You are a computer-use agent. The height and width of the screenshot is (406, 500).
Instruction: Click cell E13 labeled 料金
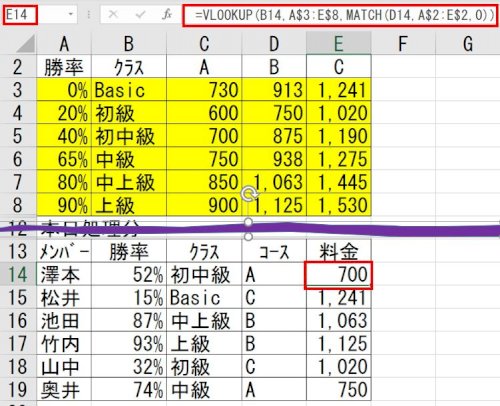[x=339, y=251]
